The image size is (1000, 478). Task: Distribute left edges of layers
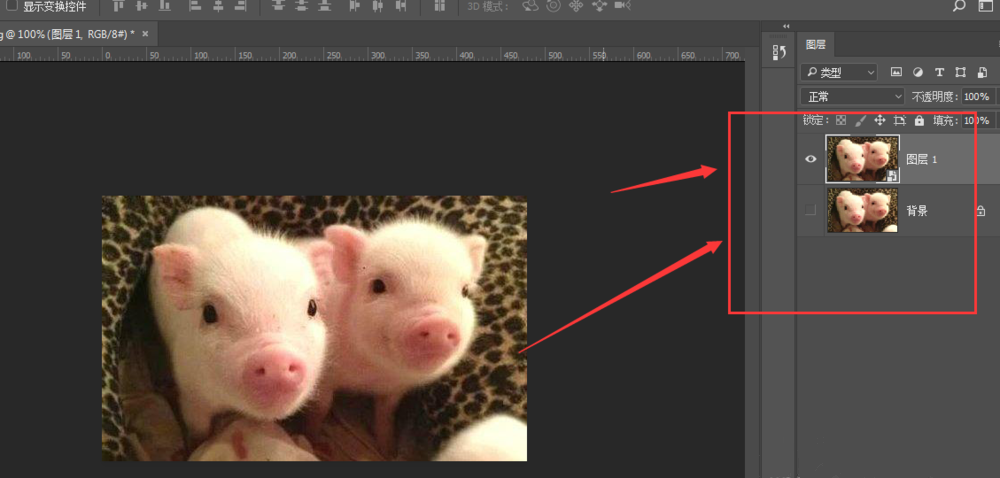pyautogui.click(x=355, y=6)
